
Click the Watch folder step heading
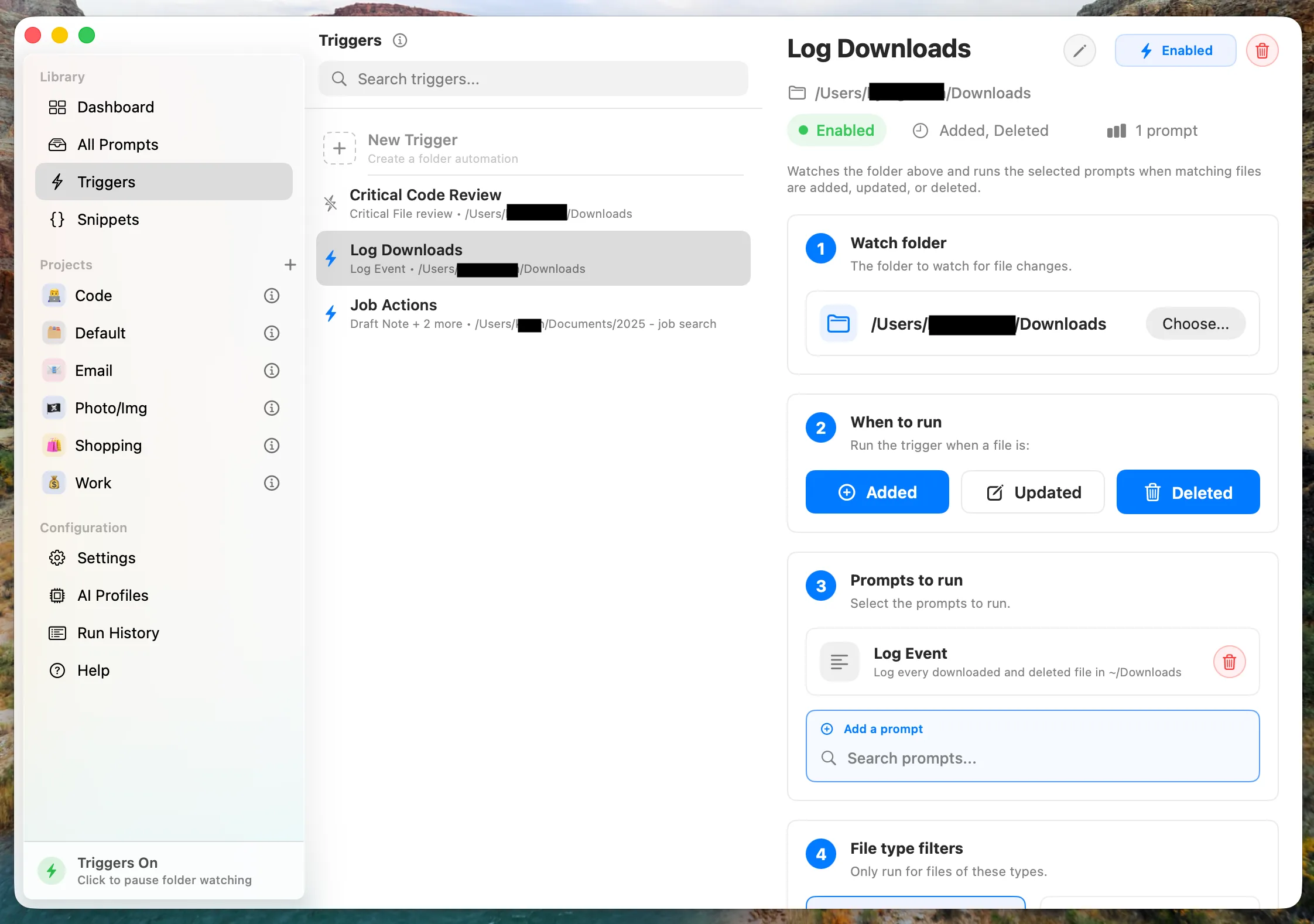pyautogui.click(x=898, y=243)
